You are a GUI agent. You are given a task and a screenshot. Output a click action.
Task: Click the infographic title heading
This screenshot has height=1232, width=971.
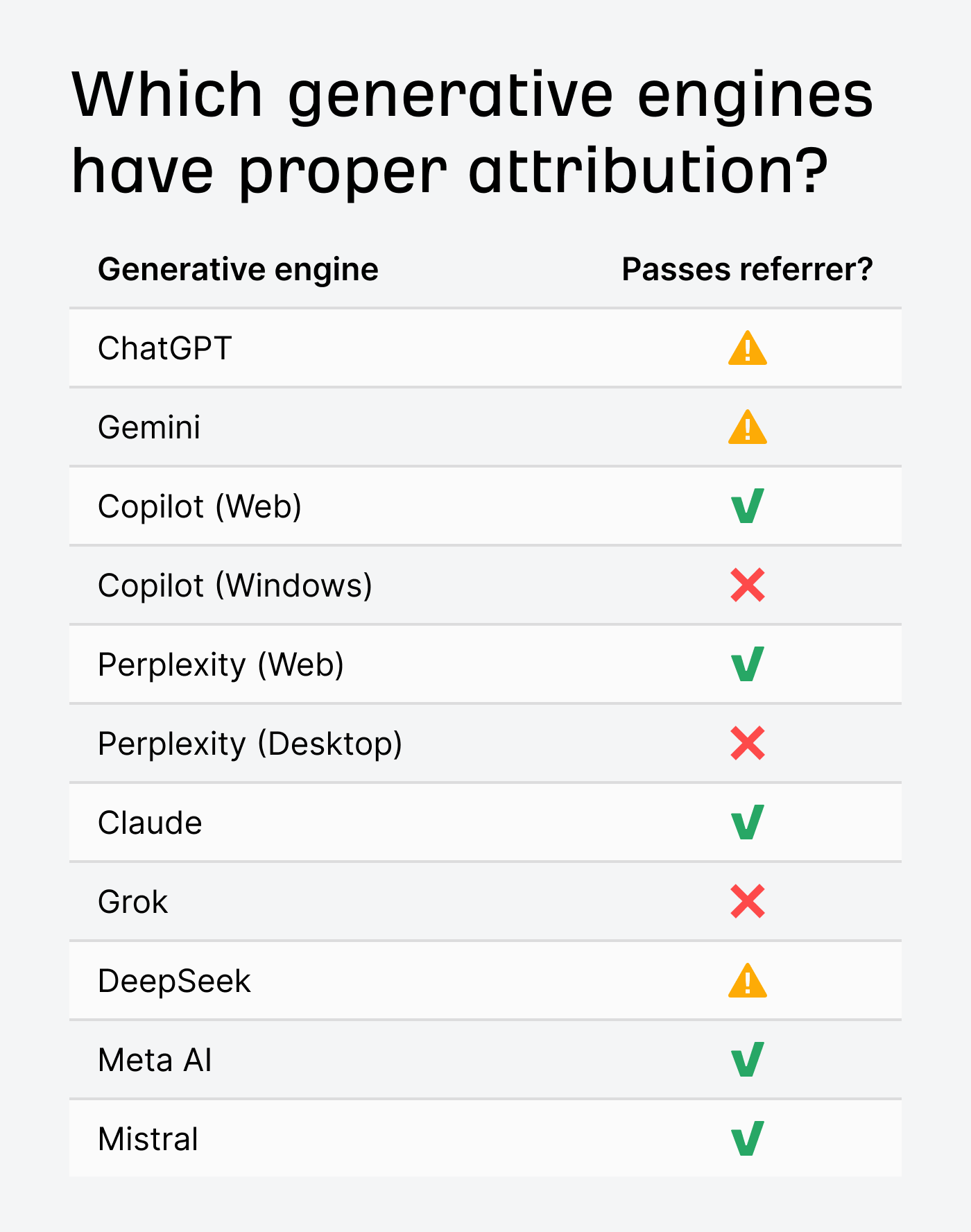(x=472, y=132)
